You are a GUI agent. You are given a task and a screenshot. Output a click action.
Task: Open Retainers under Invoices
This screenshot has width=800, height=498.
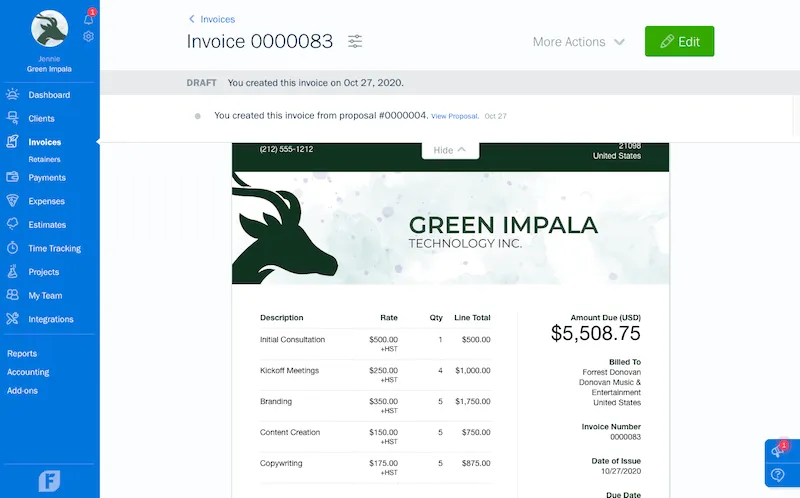(44, 159)
